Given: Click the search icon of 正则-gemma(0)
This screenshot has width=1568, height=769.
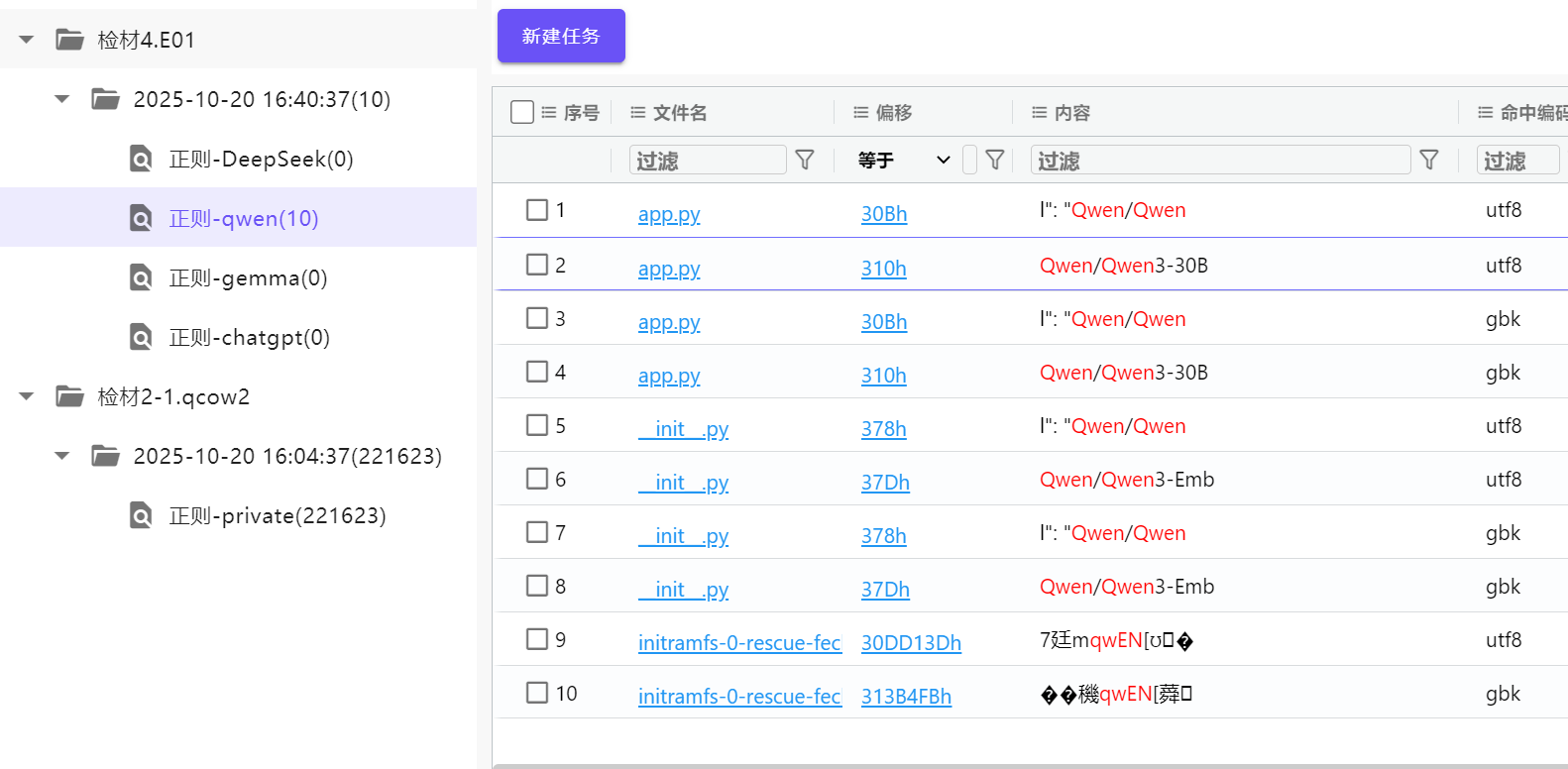Looking at the screenshot, I should 142,277.
